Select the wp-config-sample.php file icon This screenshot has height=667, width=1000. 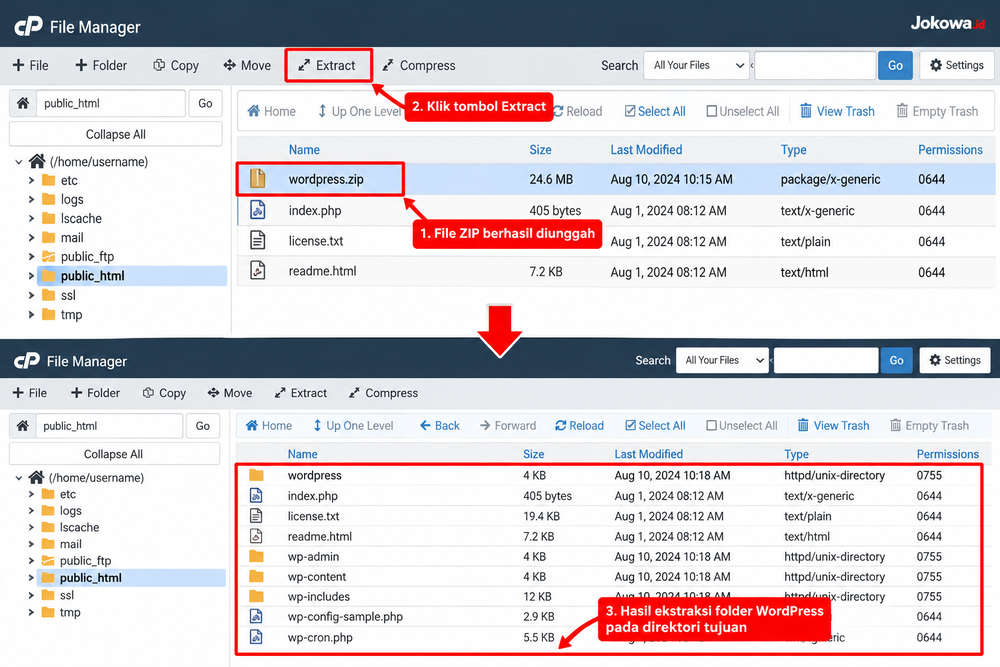coord(256,616)
